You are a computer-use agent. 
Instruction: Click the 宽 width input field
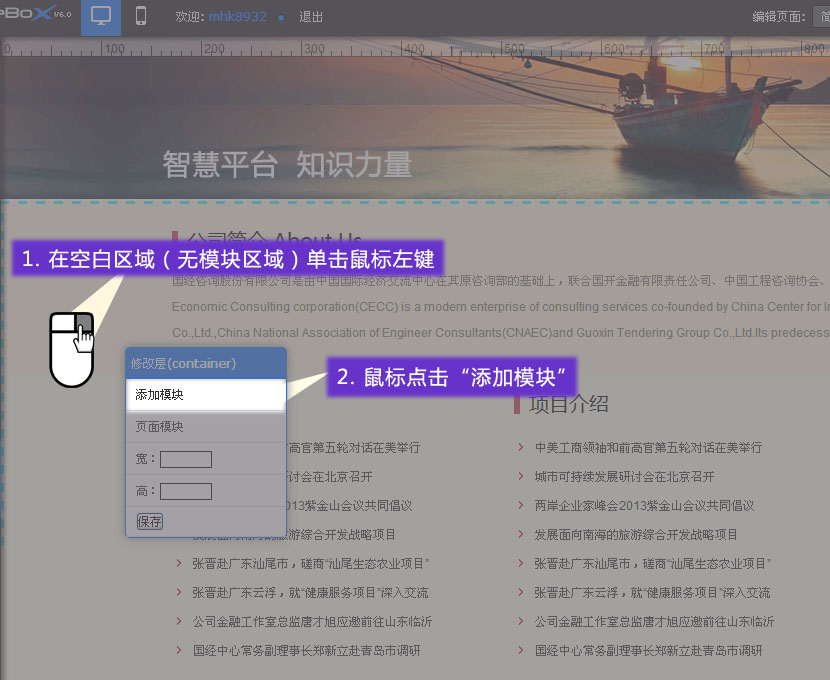tap(186, 459)
